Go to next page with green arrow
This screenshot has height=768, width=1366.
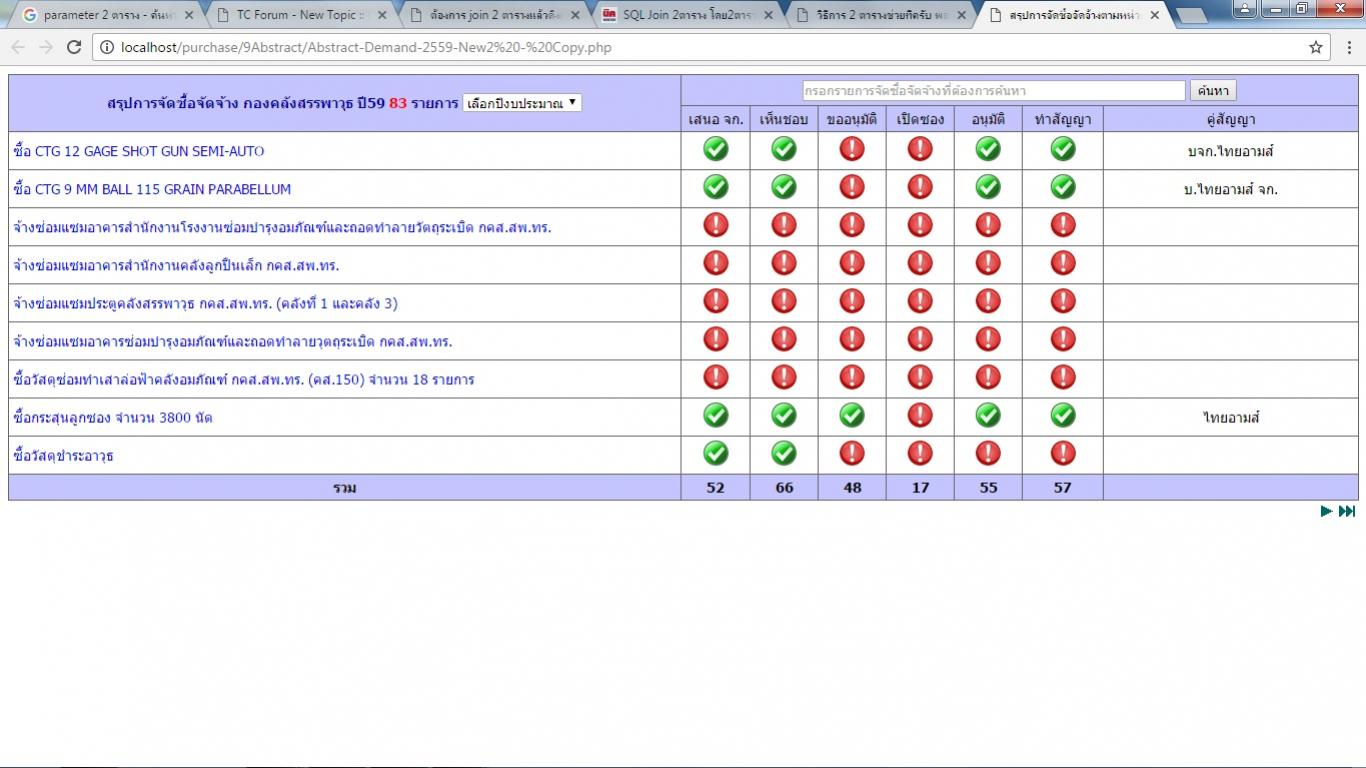coord(1326,511)
